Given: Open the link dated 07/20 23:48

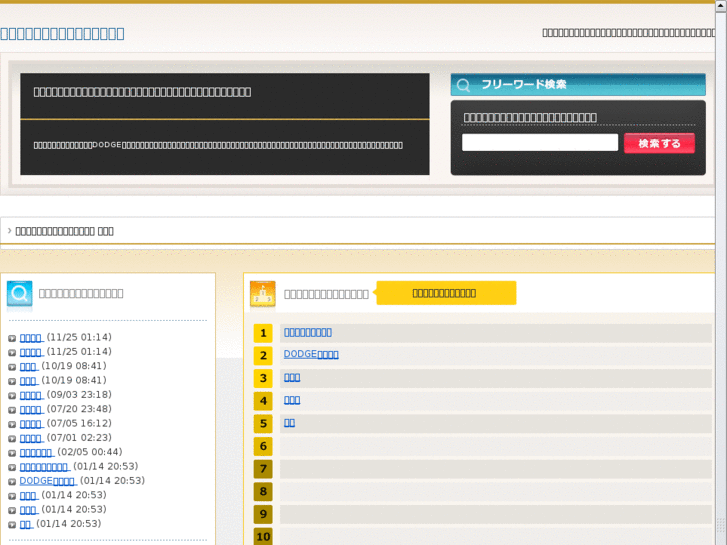Looking at the screenshot, I should [x=31, y=410].
